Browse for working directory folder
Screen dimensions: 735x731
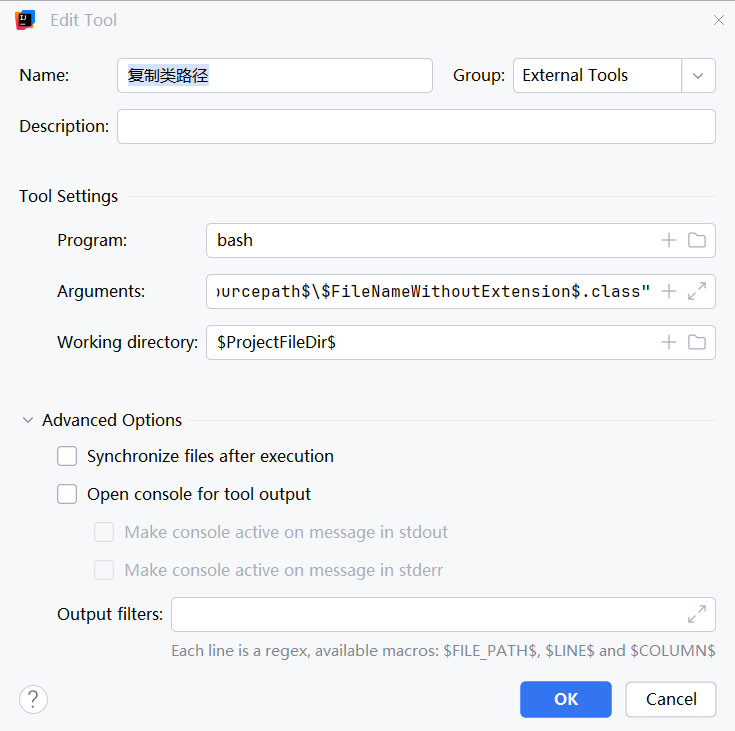tap(697, 342)
